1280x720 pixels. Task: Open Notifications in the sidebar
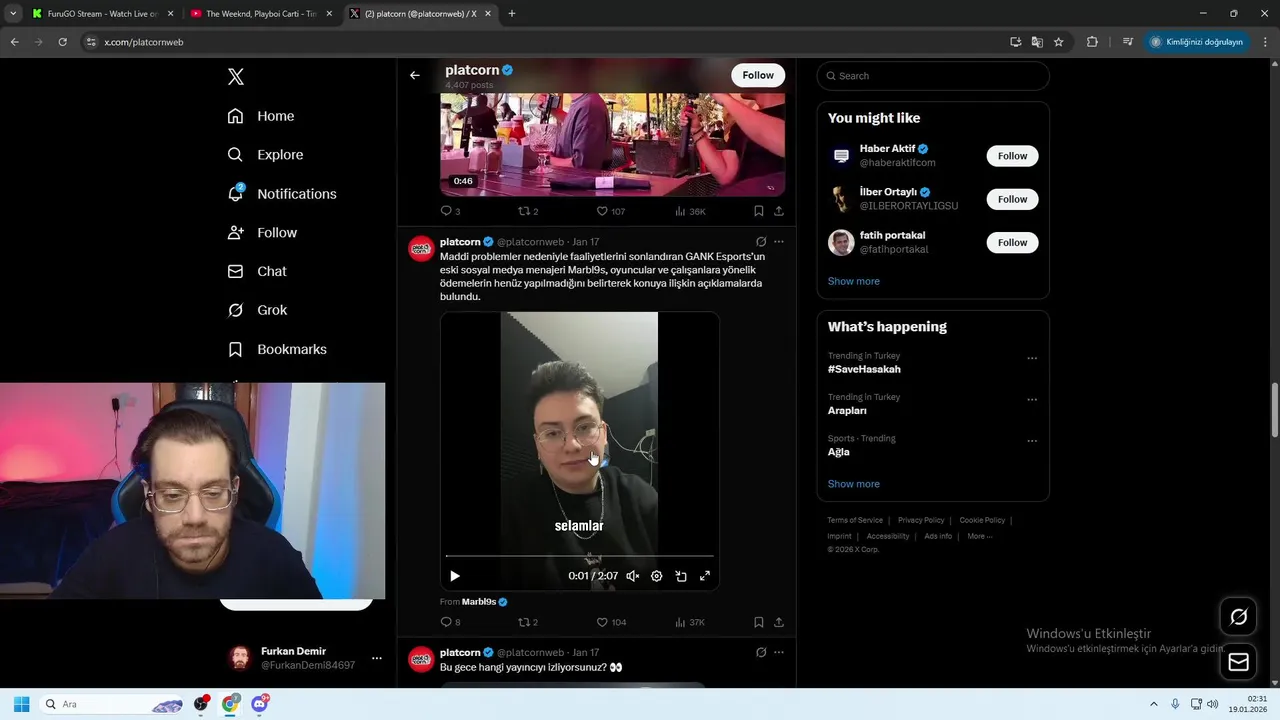point(282,194)
